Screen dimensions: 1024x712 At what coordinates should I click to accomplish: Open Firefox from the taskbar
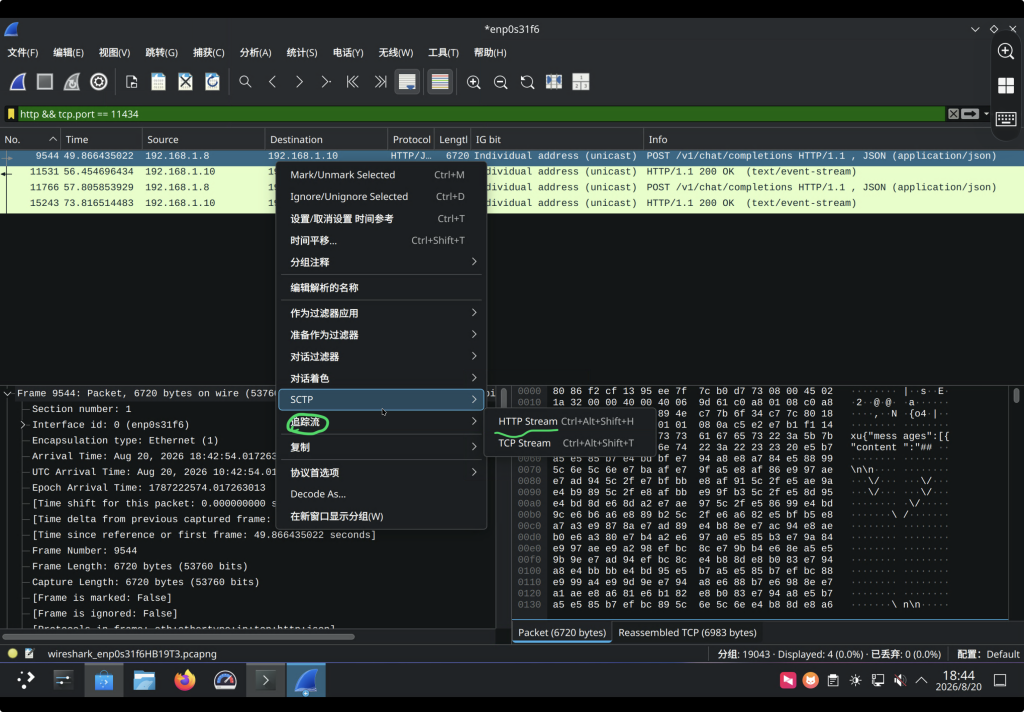[185, 680]
